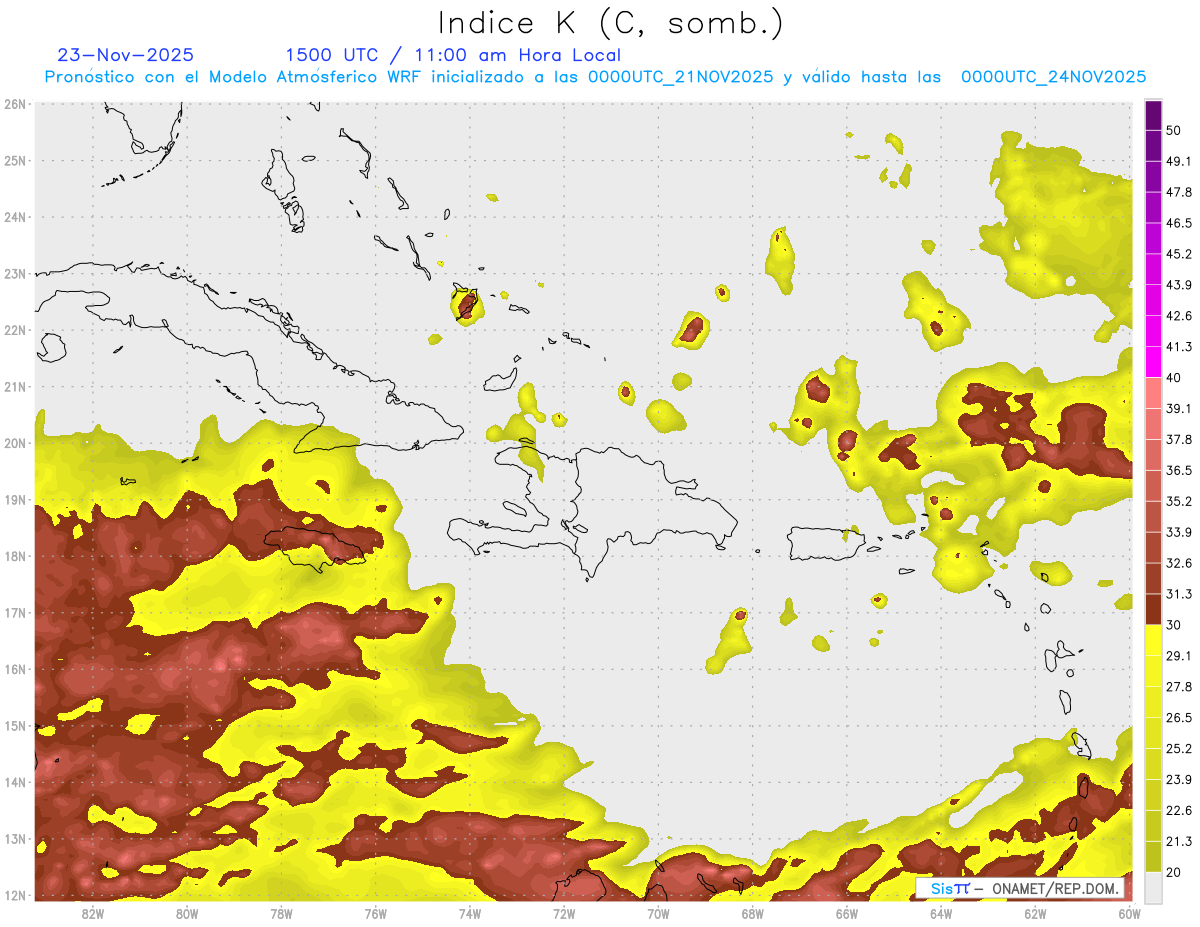This screenshot has height=927, width=1200.
Task: Click the "26.5" color bar label
Action: pyautogui.click(x=1179, y=717)
